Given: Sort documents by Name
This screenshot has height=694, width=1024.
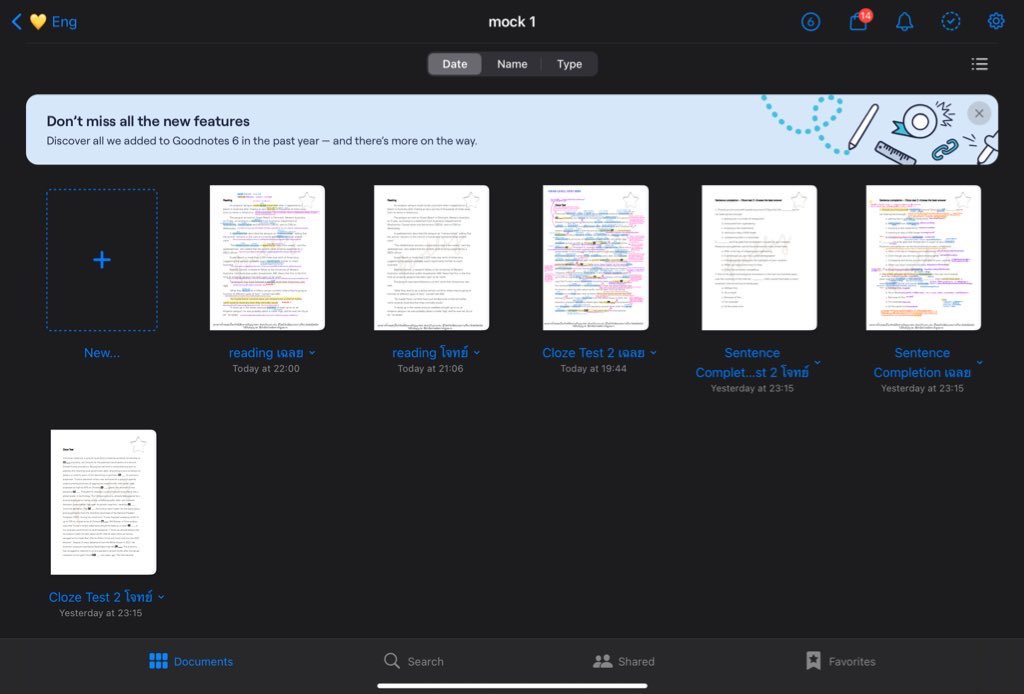Looking at the screenshot, I should [x=512, y=64].
